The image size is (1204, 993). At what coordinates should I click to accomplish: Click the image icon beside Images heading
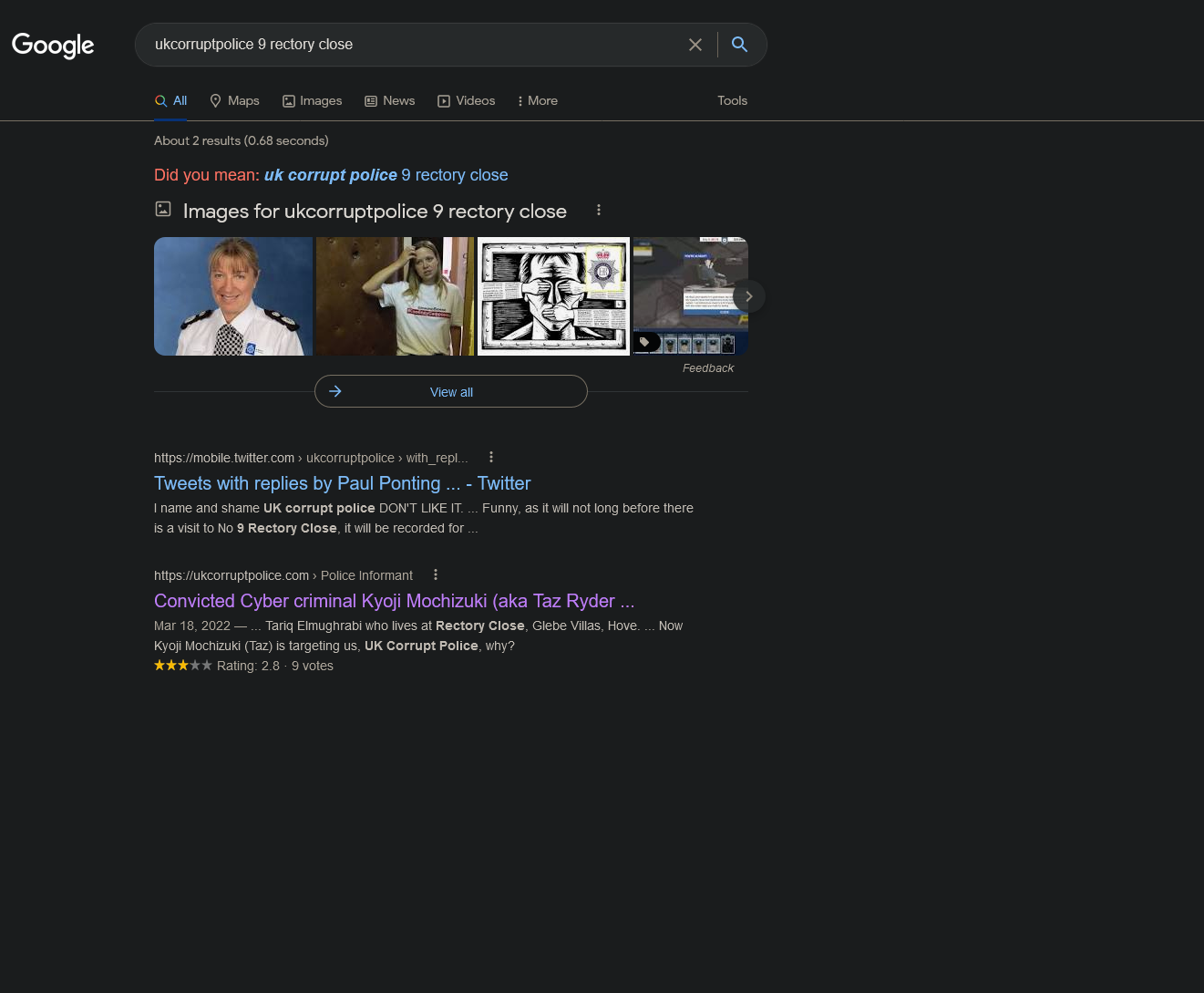(163, 210)
